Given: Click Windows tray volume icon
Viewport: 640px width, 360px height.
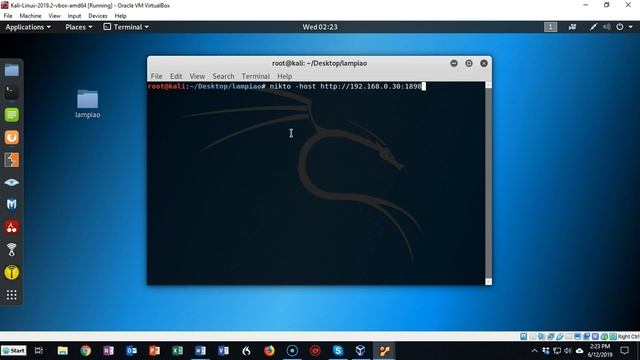Looking at the screenshot, I should [x=568, y=351].
